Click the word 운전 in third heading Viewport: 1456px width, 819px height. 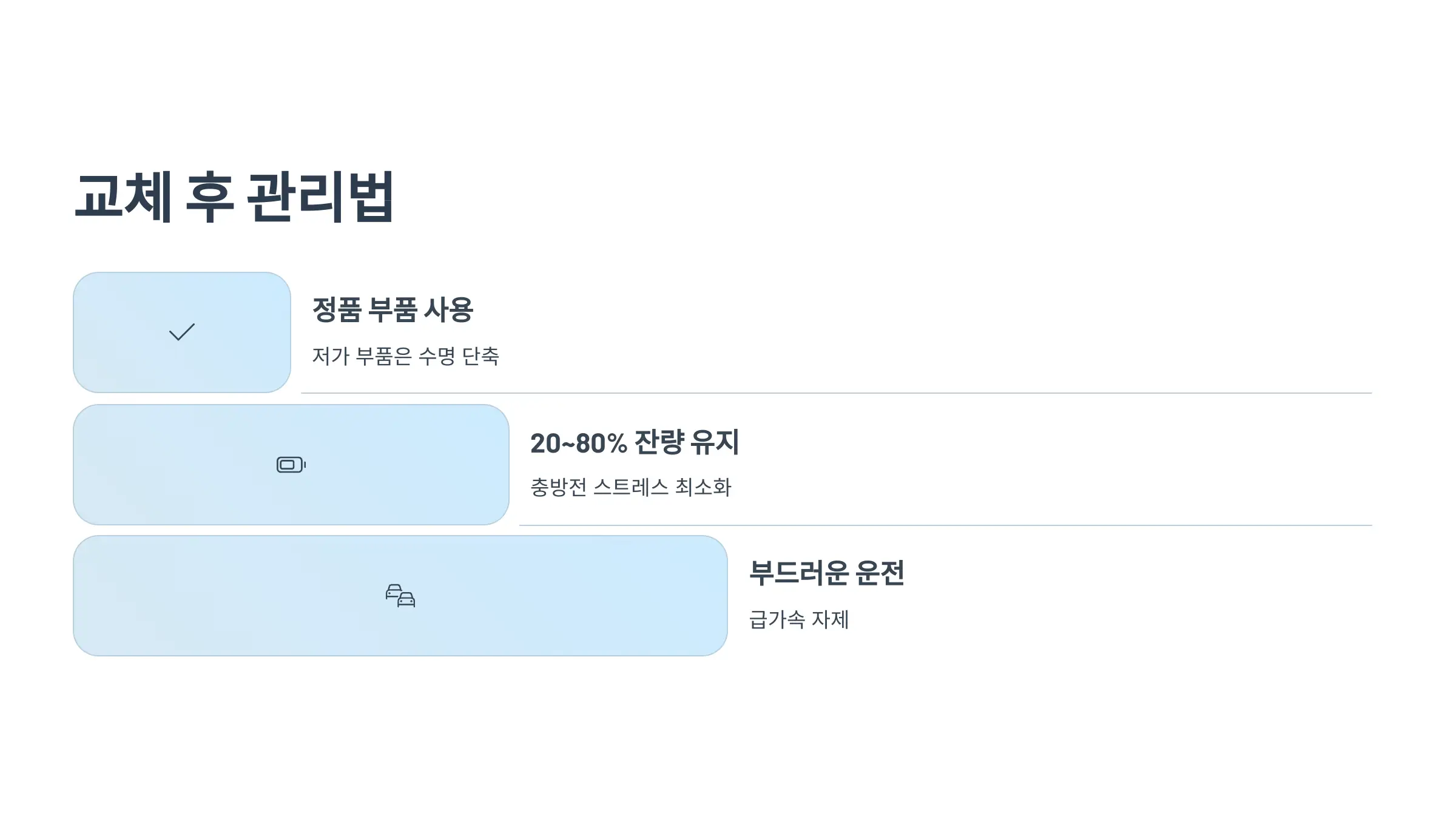coord(880,573)
